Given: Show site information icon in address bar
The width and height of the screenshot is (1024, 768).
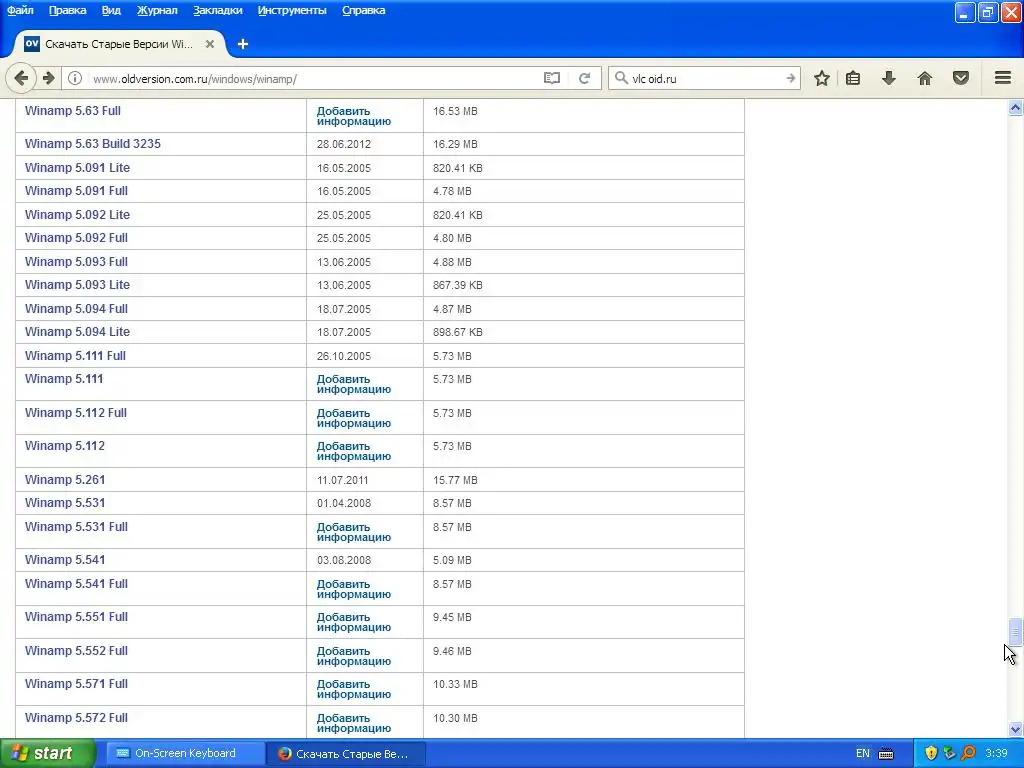Looking at the screenshot, I should tap(75, 78).
